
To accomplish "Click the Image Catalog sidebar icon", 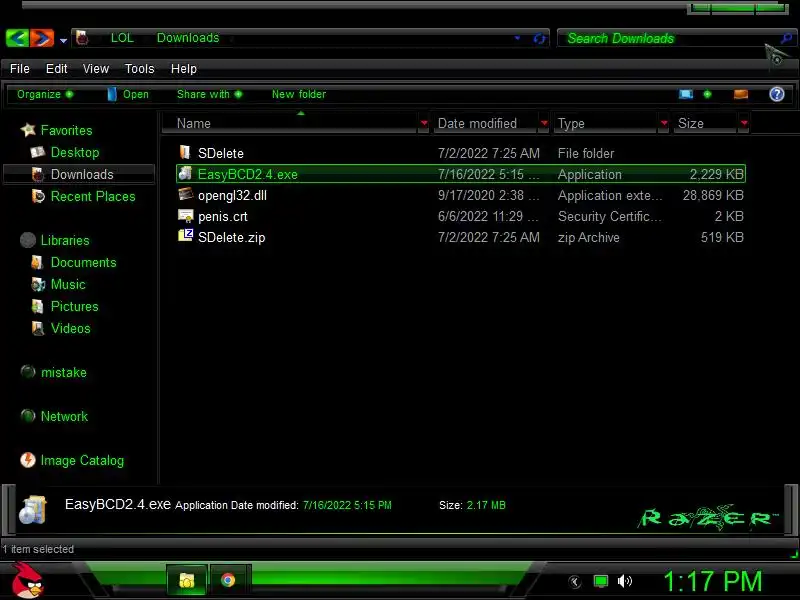I will coord(28,460).
